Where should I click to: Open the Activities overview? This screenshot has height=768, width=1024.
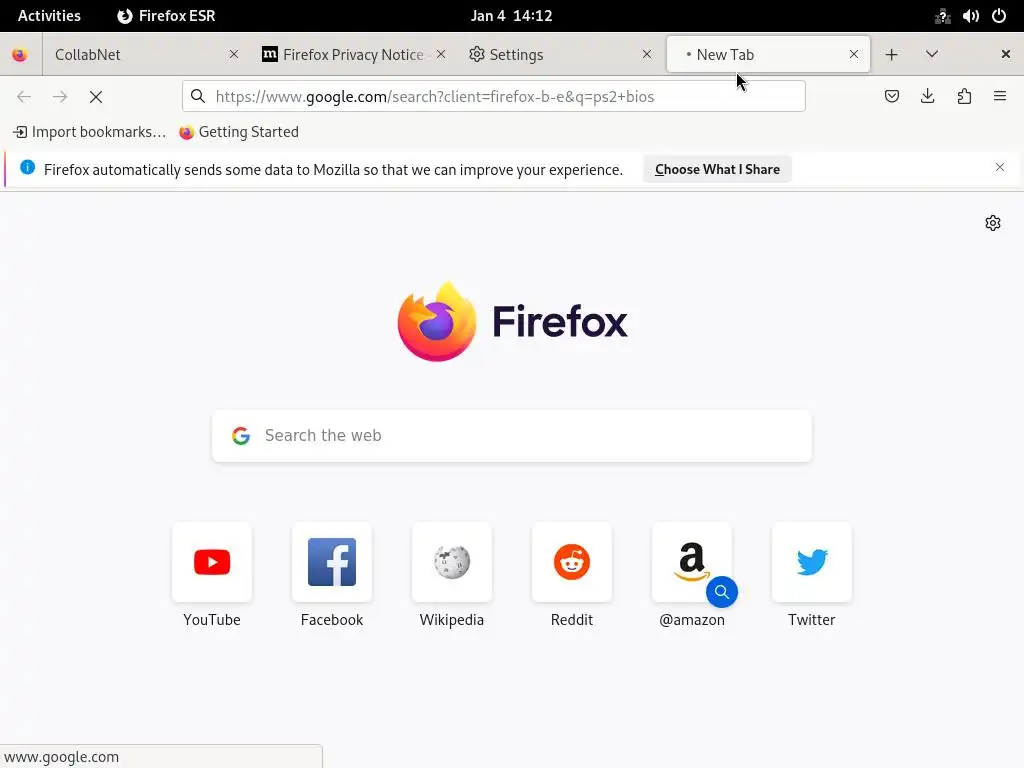coord(49,16)
